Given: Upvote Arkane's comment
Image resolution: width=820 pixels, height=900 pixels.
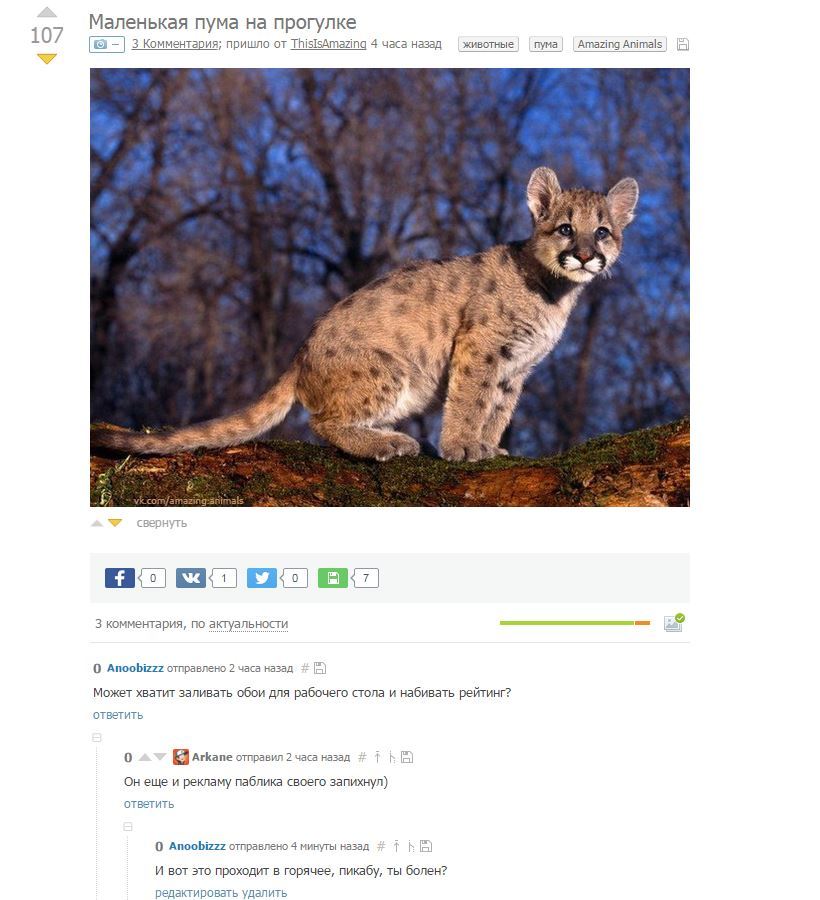Looking at the screenshot, I should point(145,757).
